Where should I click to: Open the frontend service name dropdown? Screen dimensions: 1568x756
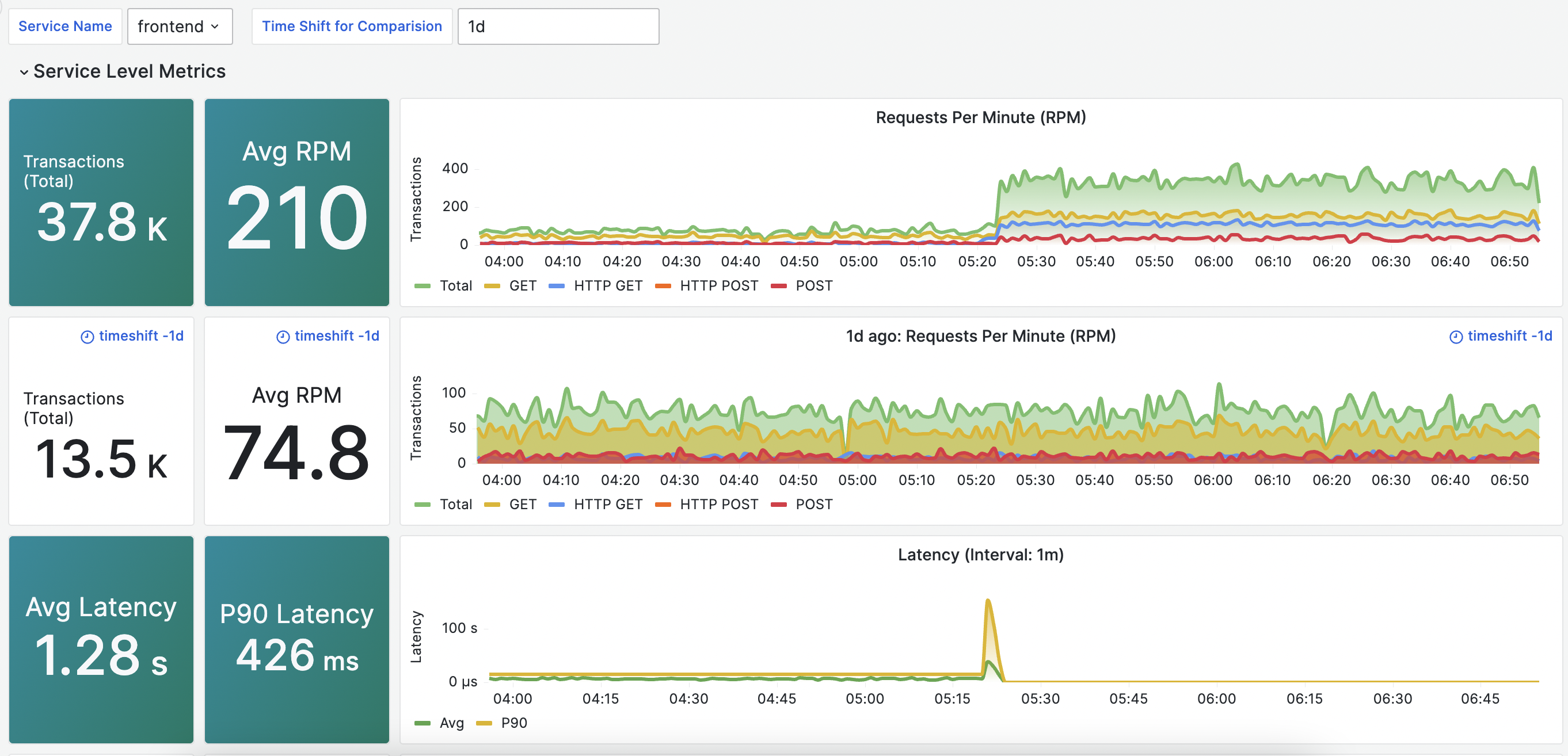coord(180,27)
